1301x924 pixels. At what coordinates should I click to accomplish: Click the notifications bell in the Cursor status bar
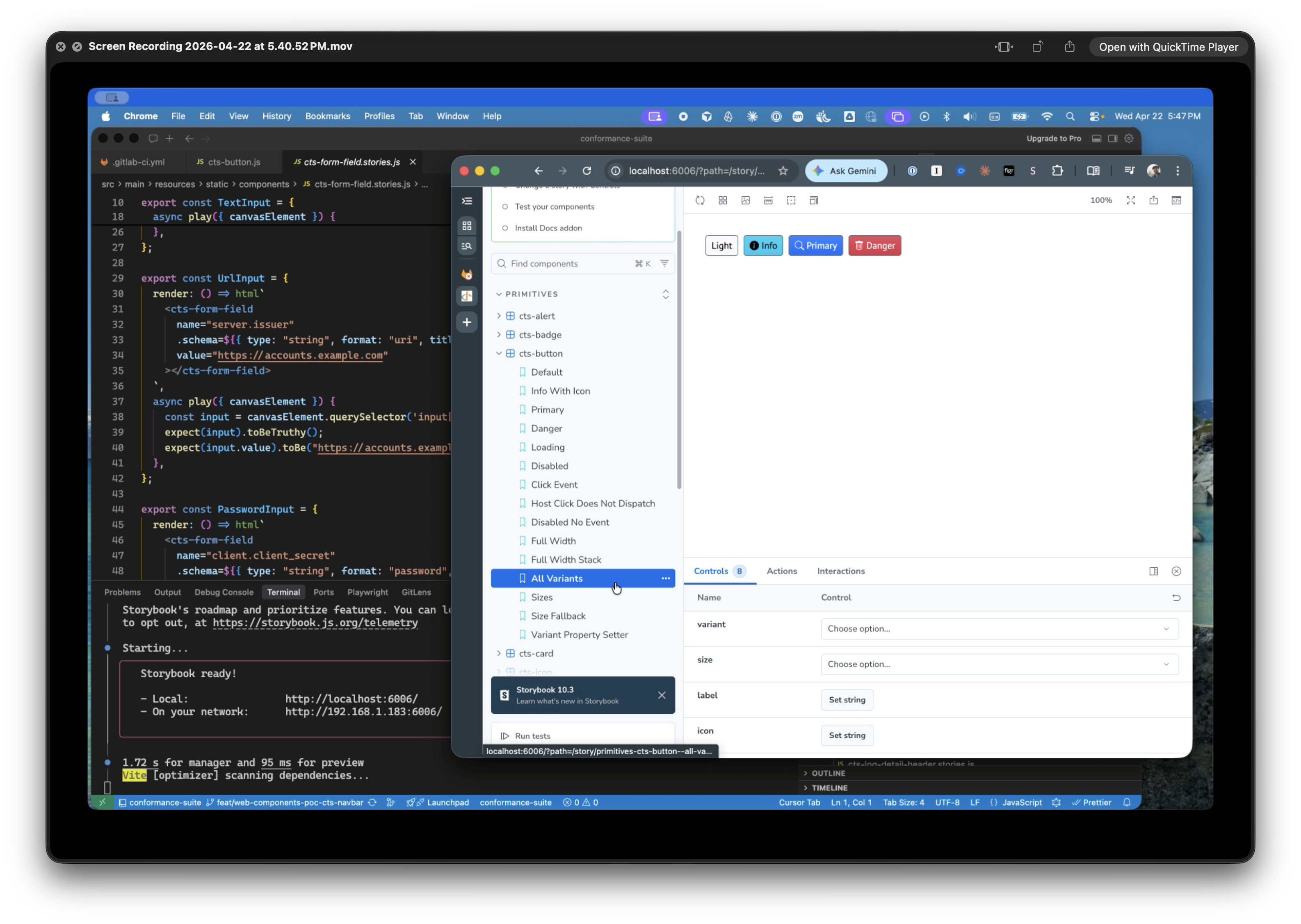(x=1126, y=802)
